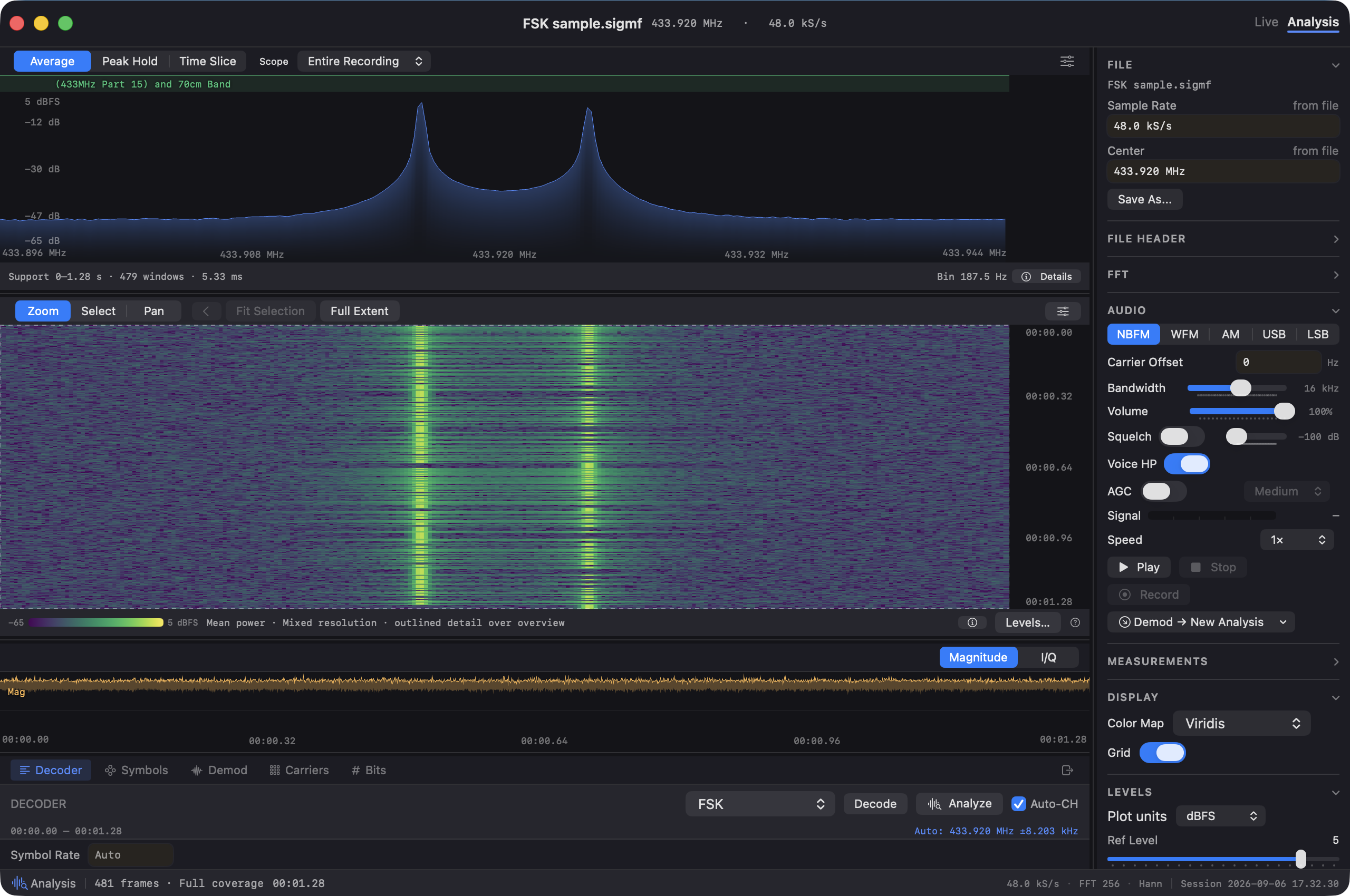Select the Time Slice spectrum mode
The image size is (1350, 896).
208,61
